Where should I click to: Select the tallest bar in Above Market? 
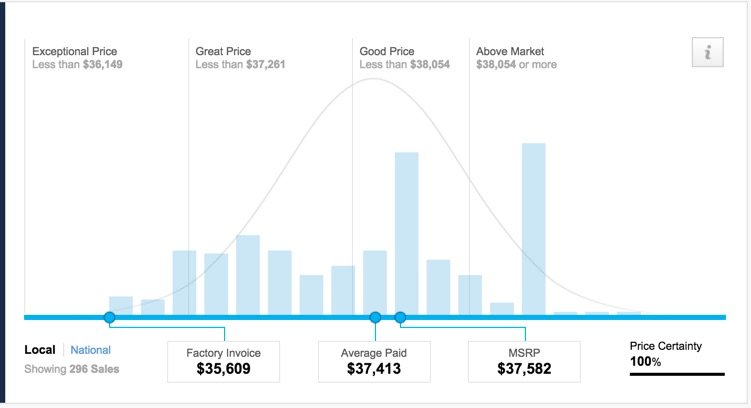tap(534, 229)
